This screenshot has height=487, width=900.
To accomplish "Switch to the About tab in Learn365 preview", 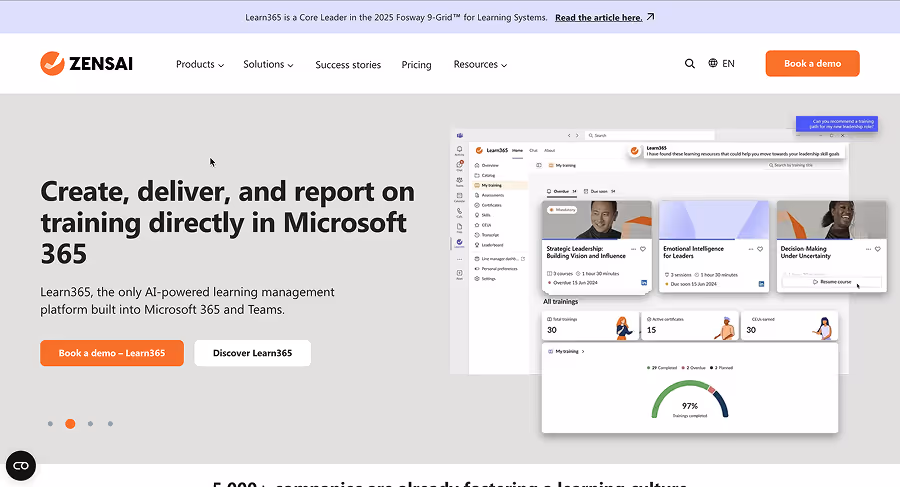I will pyautogui.click(x=549, y=150).
